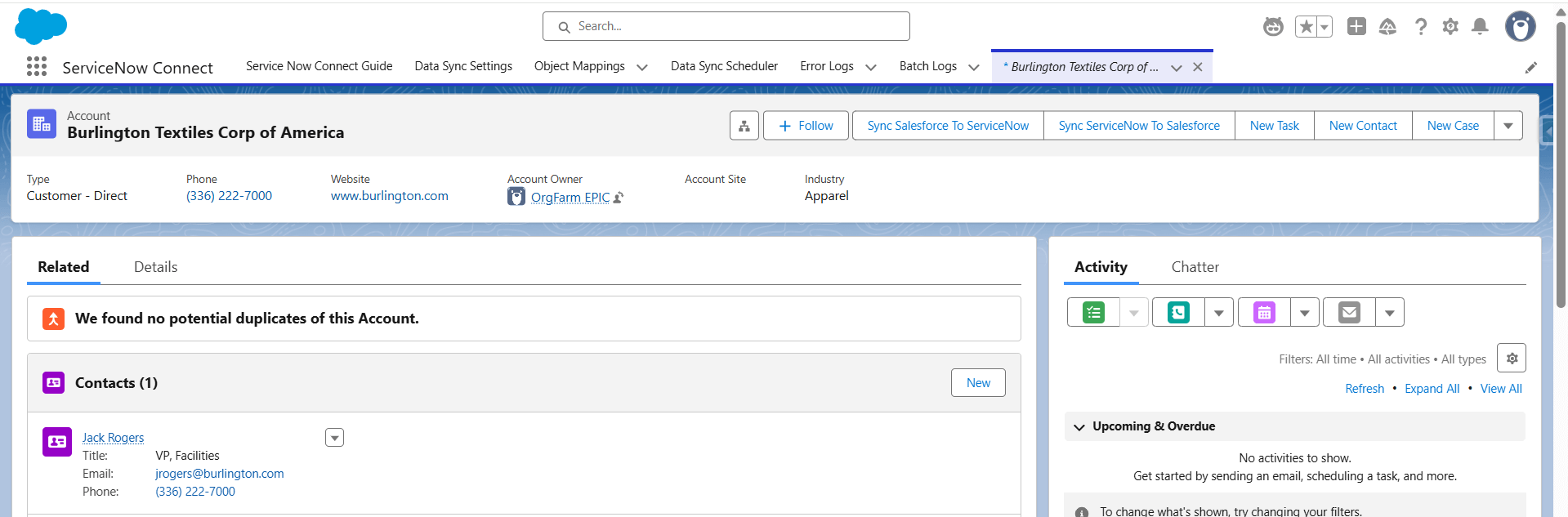
Task: Click the Salesforce cloud logo
Action: (x=41, y=27)
